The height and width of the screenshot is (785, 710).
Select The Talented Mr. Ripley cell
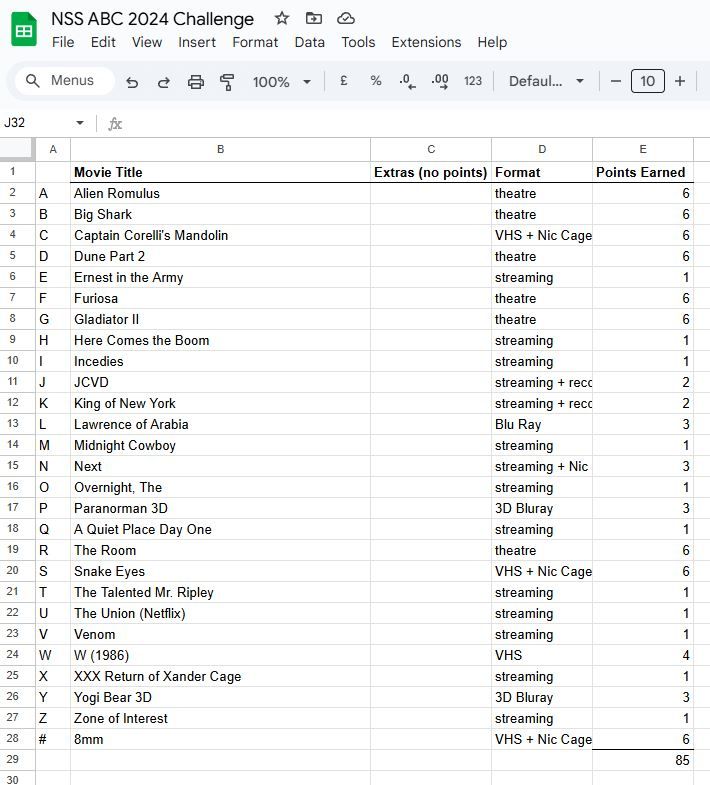[220, 592]
